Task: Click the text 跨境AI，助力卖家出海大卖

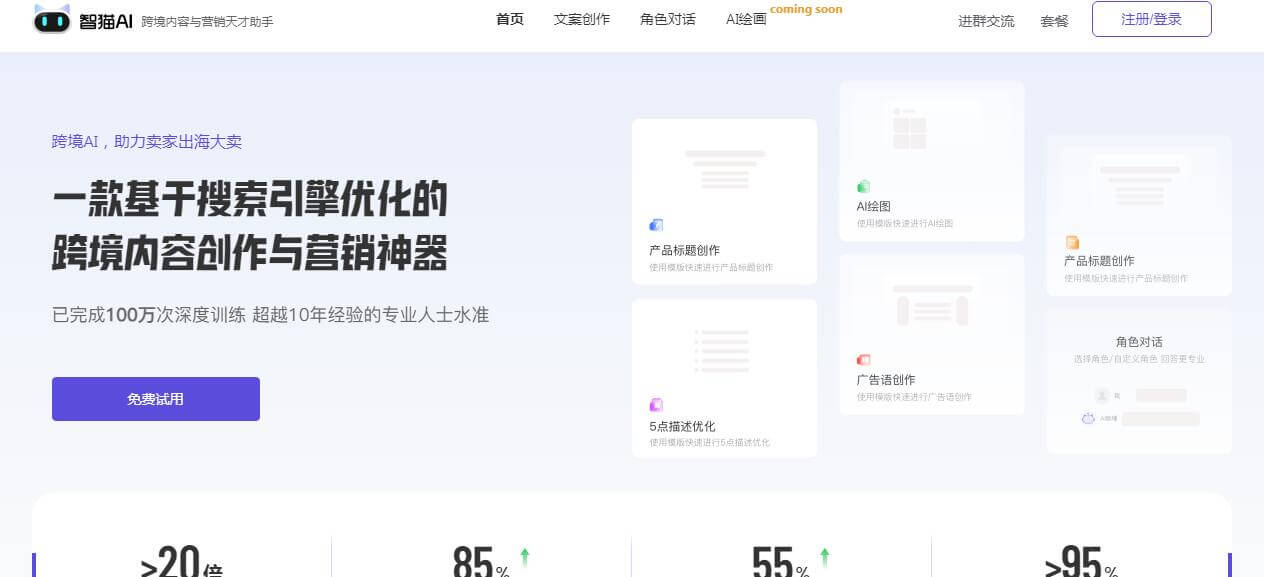Action: (x=147, y=142)
